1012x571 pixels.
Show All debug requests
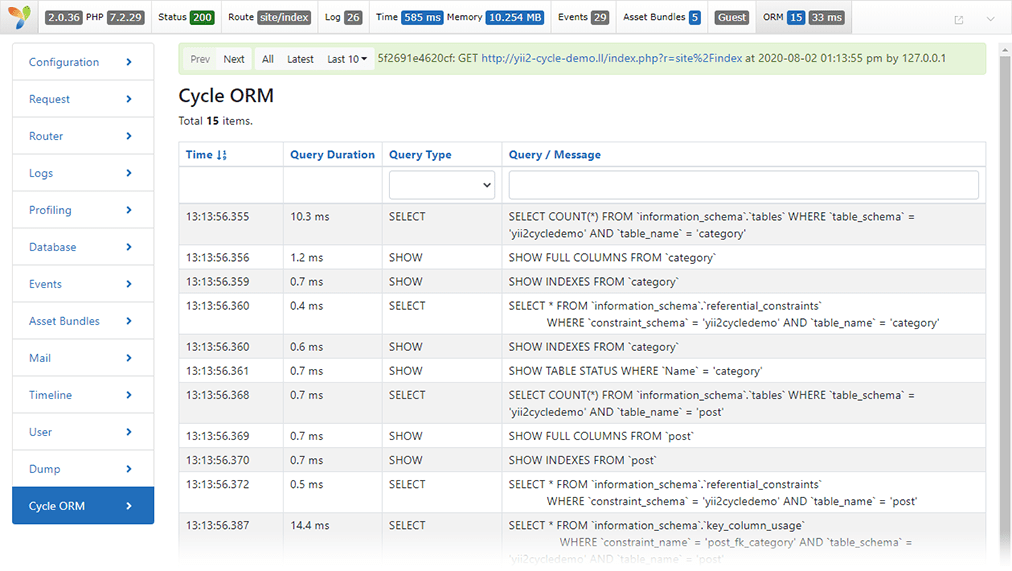pos(268,59)
